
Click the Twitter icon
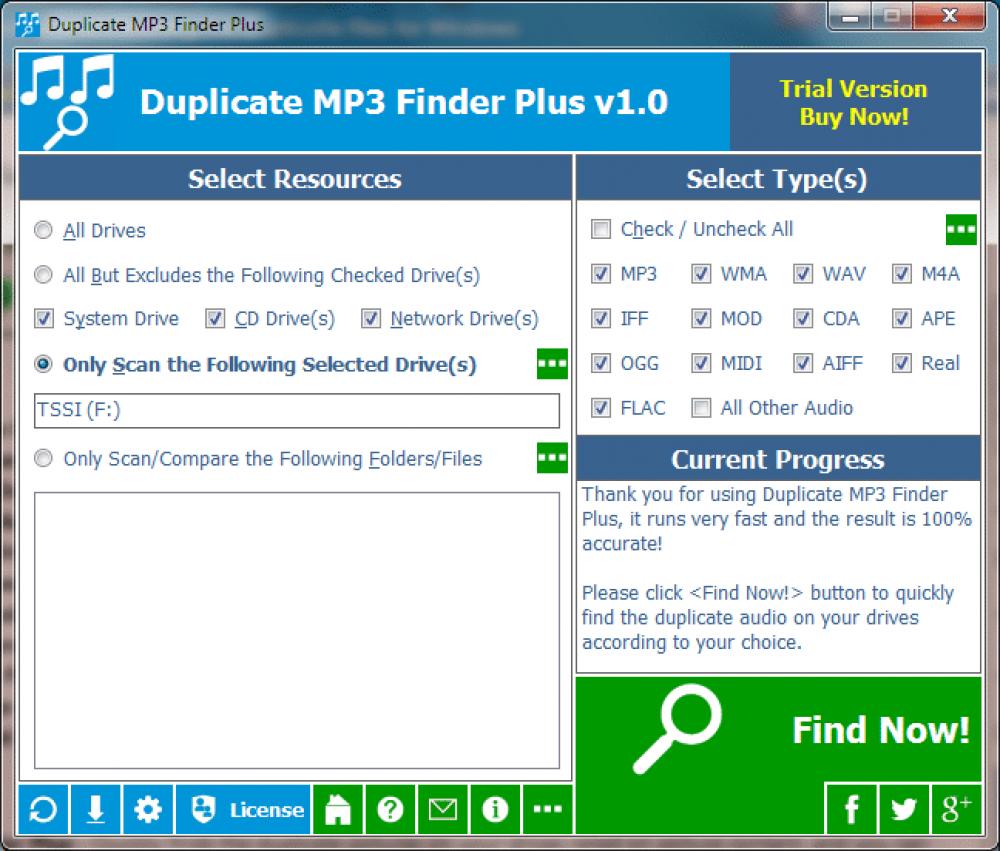[903, 809]
